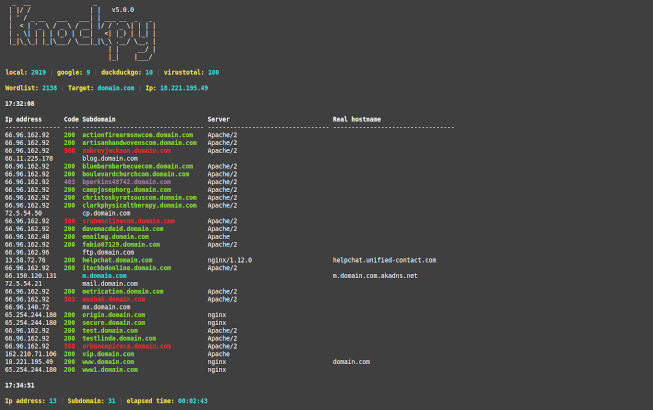Click the 'secure.domain.com' subdomain

point(114,323)
